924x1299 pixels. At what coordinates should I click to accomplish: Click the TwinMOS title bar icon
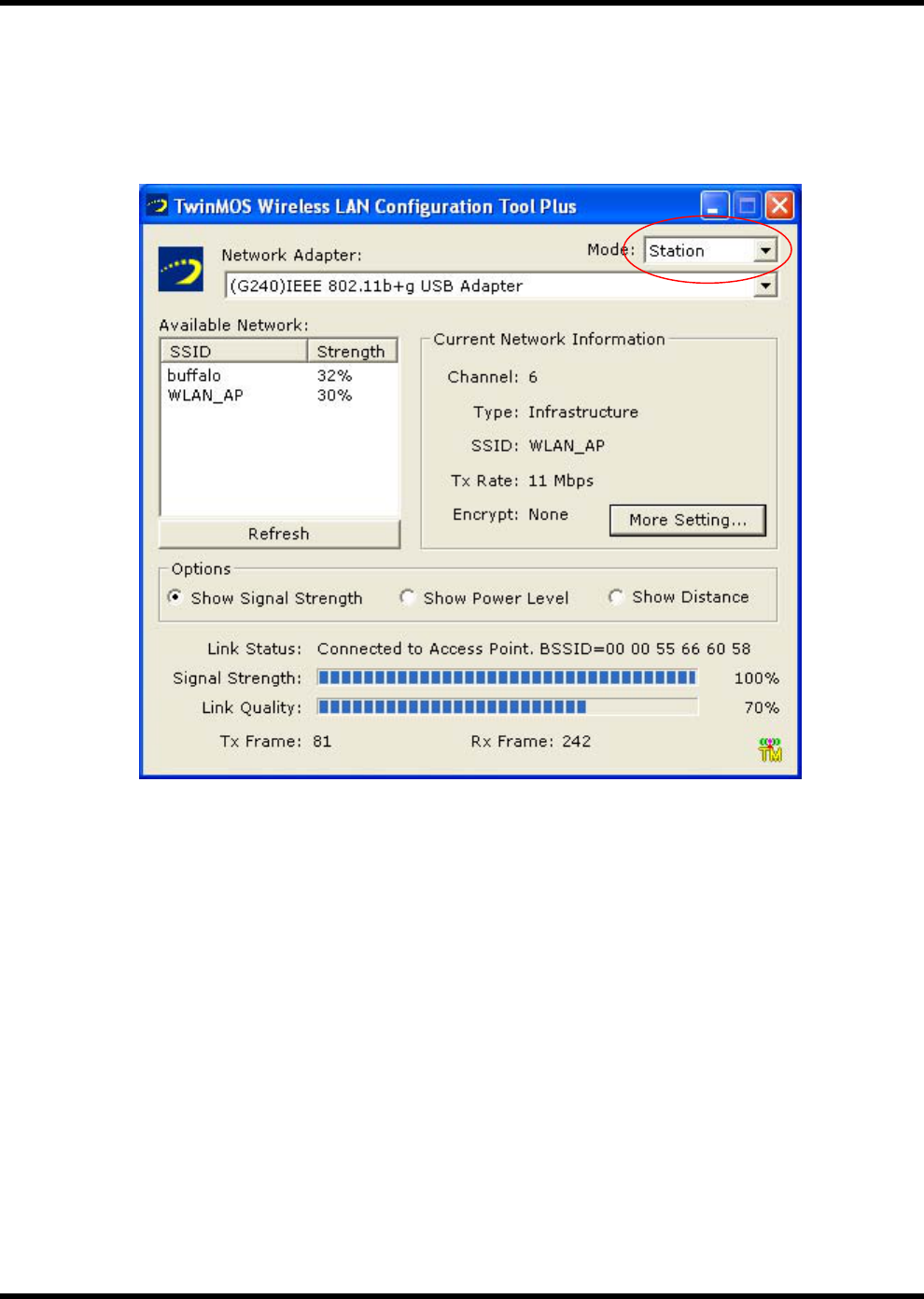coord(158,205)
